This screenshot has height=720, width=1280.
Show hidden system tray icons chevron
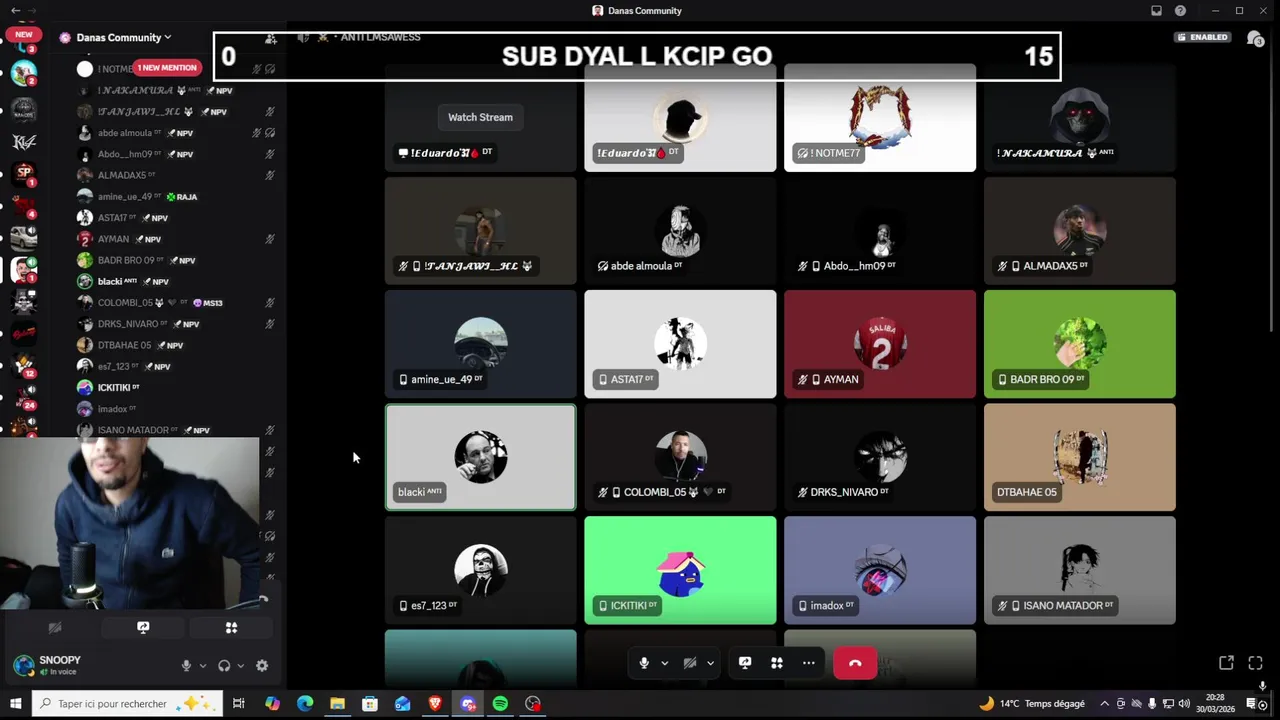tap(1104, 704)
